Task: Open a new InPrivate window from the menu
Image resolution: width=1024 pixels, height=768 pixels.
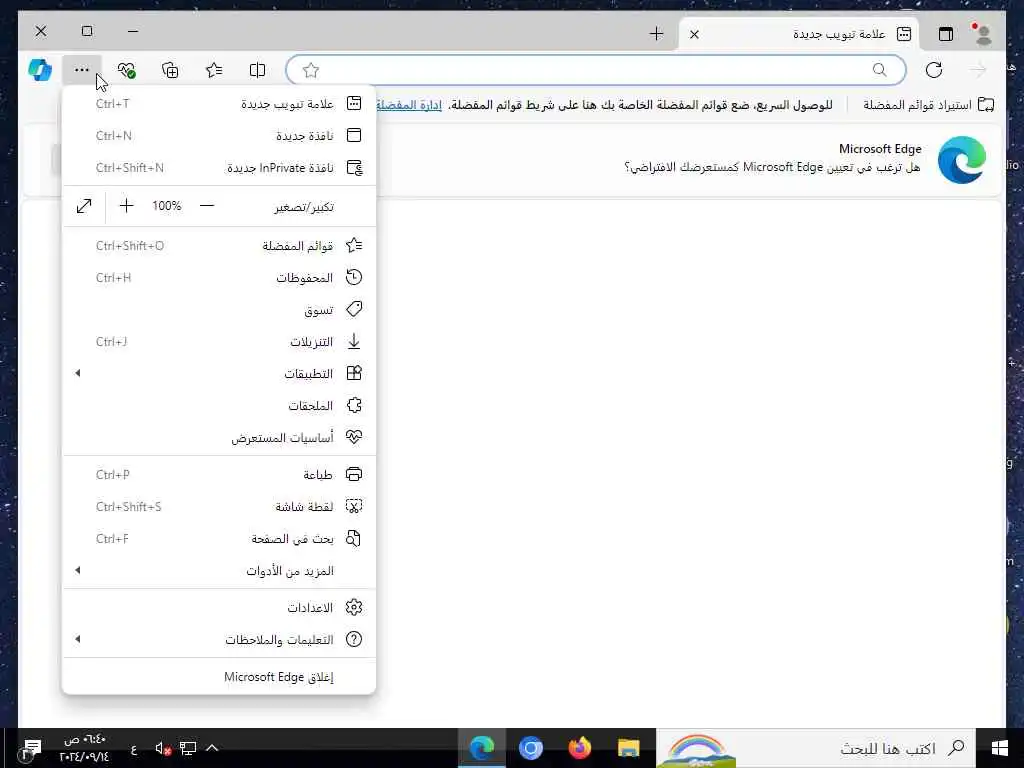Action: pyautogui.click(x=219, y=167)
